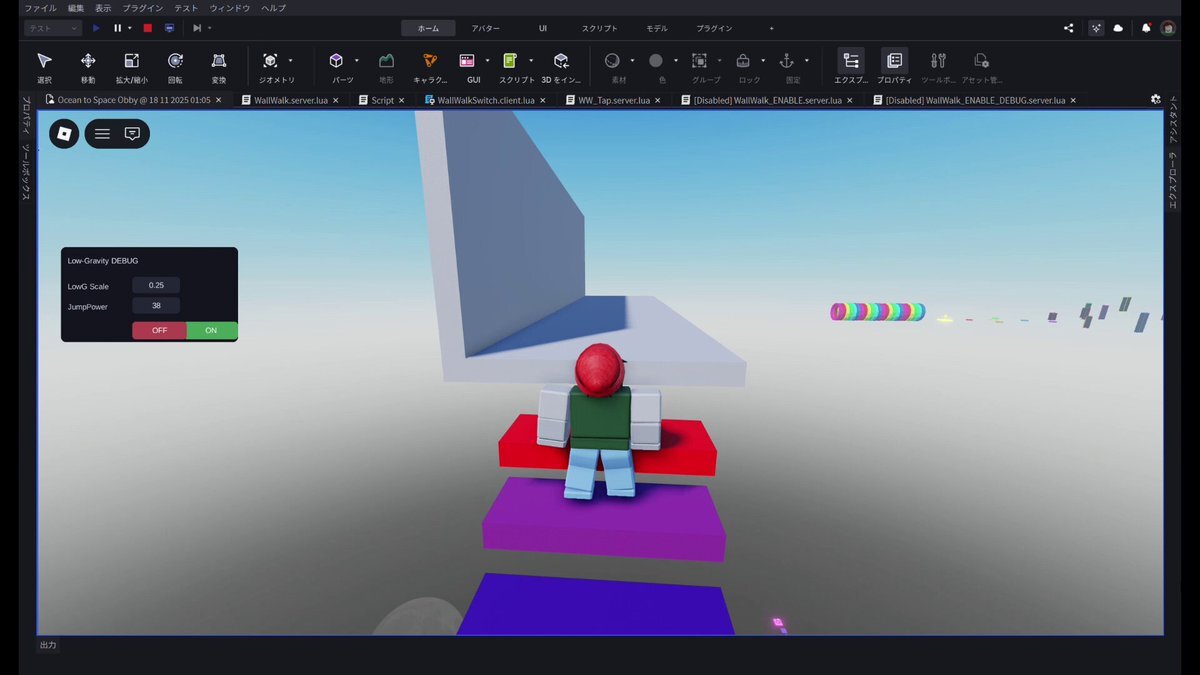Expand the Parts (パーツ) dropdown arrow

click(357, 60)
